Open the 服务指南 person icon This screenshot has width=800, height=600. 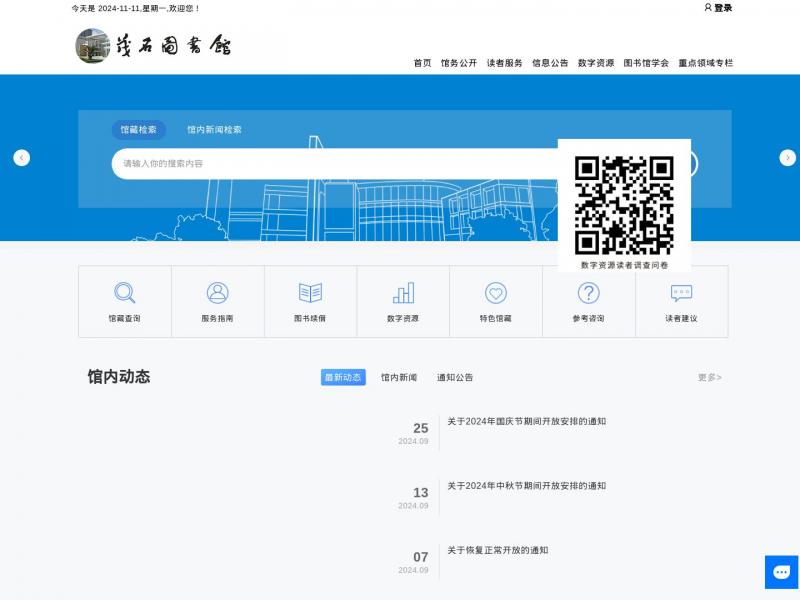tap(217, 293)
